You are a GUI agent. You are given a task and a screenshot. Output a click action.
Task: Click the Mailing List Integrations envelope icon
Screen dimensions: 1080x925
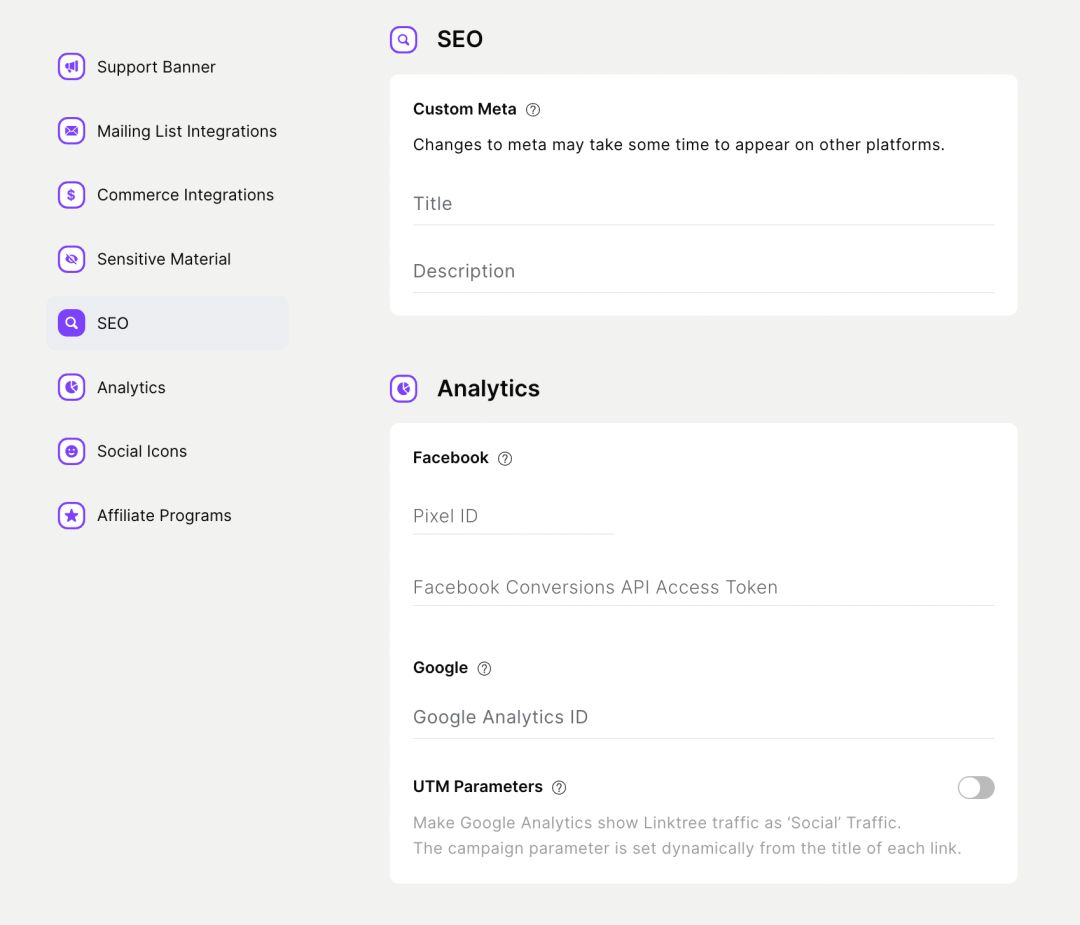[71, 131]
